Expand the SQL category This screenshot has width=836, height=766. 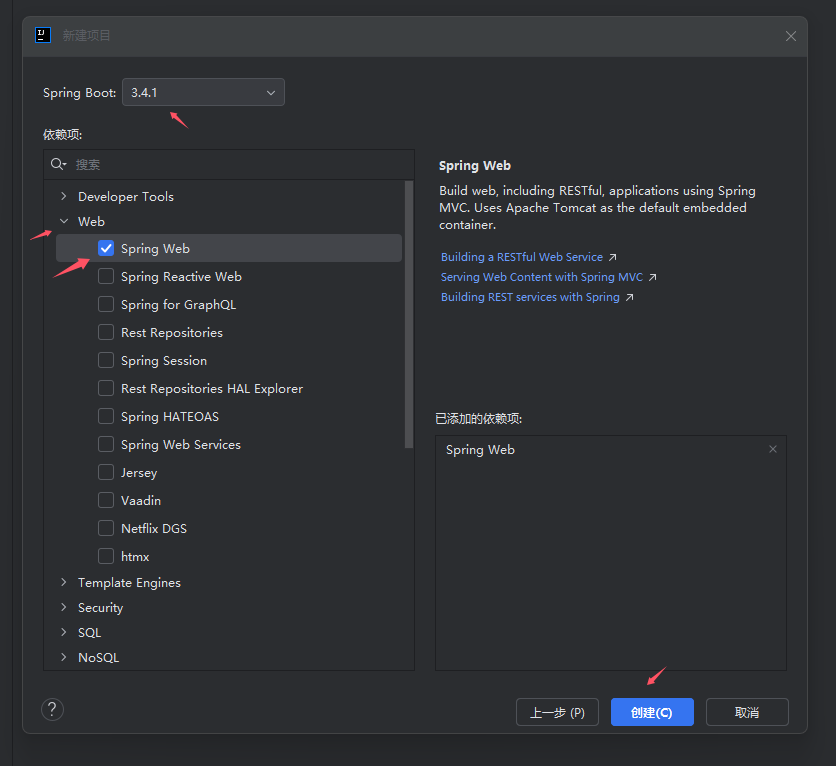[x=64, y=632]
